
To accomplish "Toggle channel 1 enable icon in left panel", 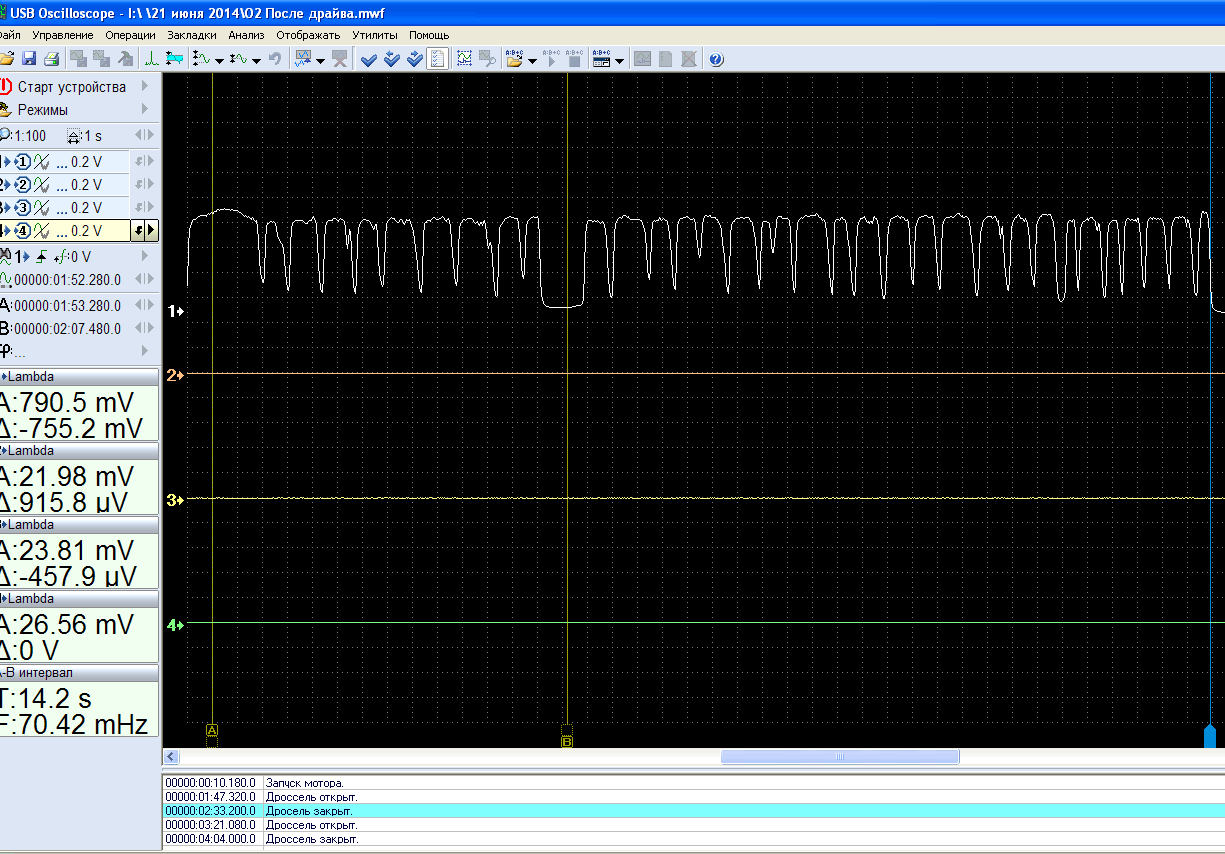I will tap(24, 162).
